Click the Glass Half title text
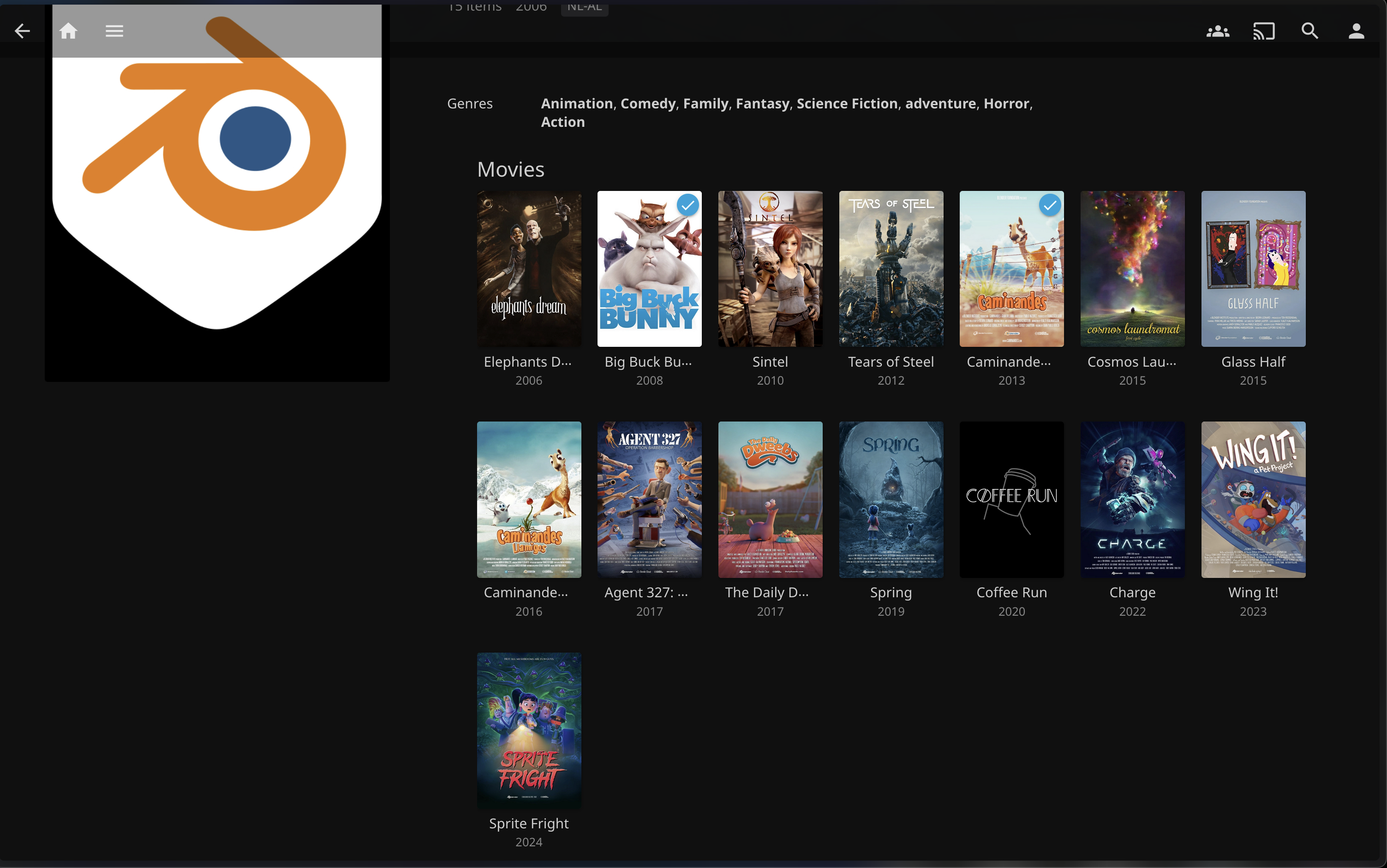The width and height of the screenshot is (1387, 868). pos(1253,362)
